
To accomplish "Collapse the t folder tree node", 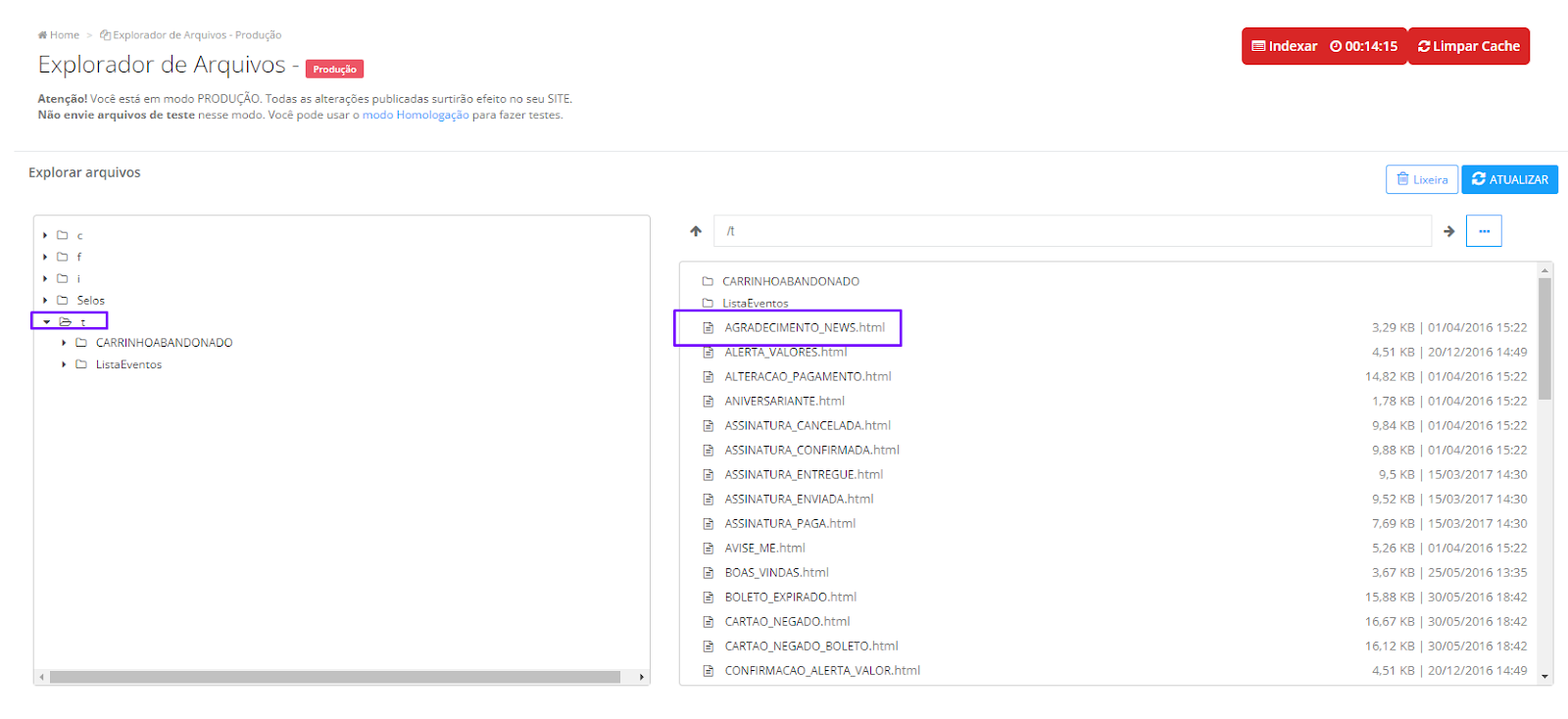I will coord(46,321).
